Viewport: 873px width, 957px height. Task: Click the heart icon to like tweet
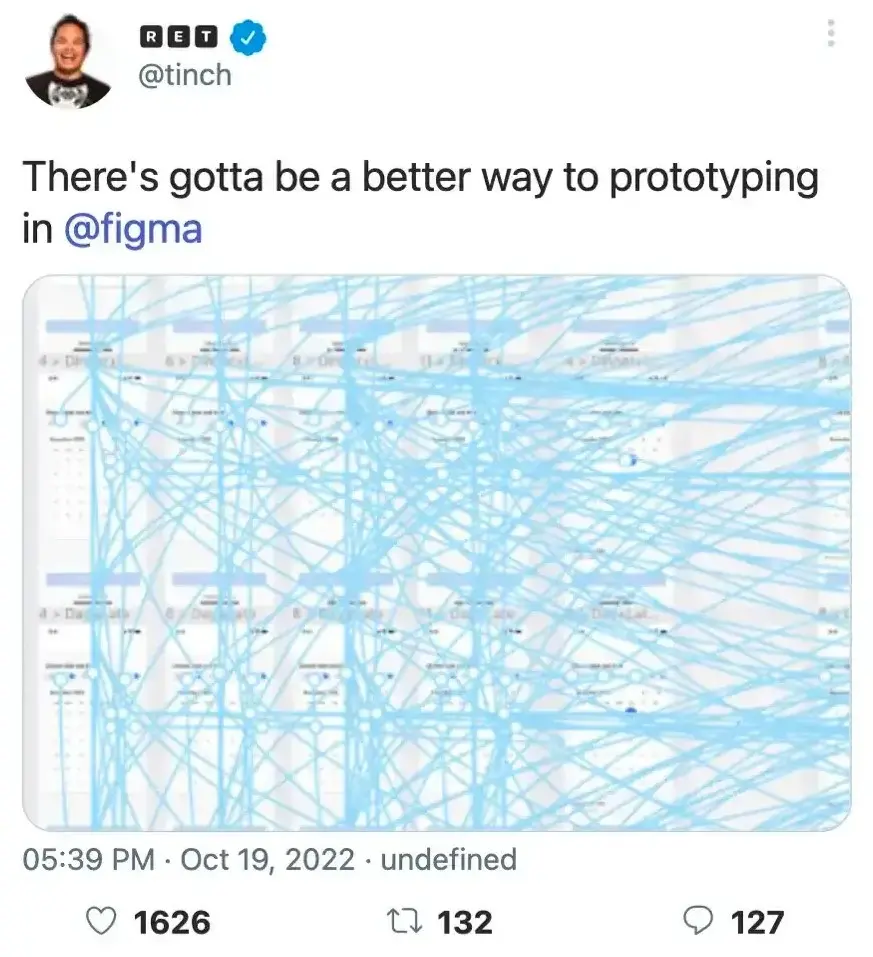tap(102, 921)
